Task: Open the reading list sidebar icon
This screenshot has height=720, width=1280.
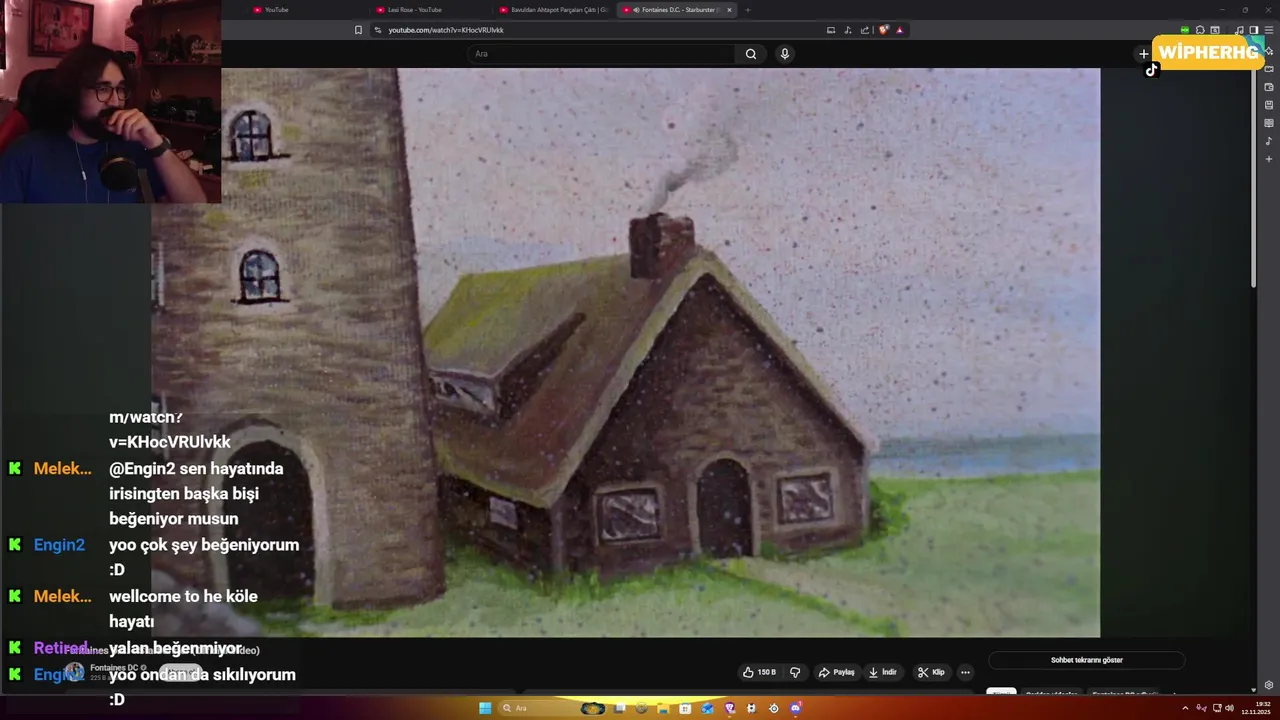Action: 1269,105
